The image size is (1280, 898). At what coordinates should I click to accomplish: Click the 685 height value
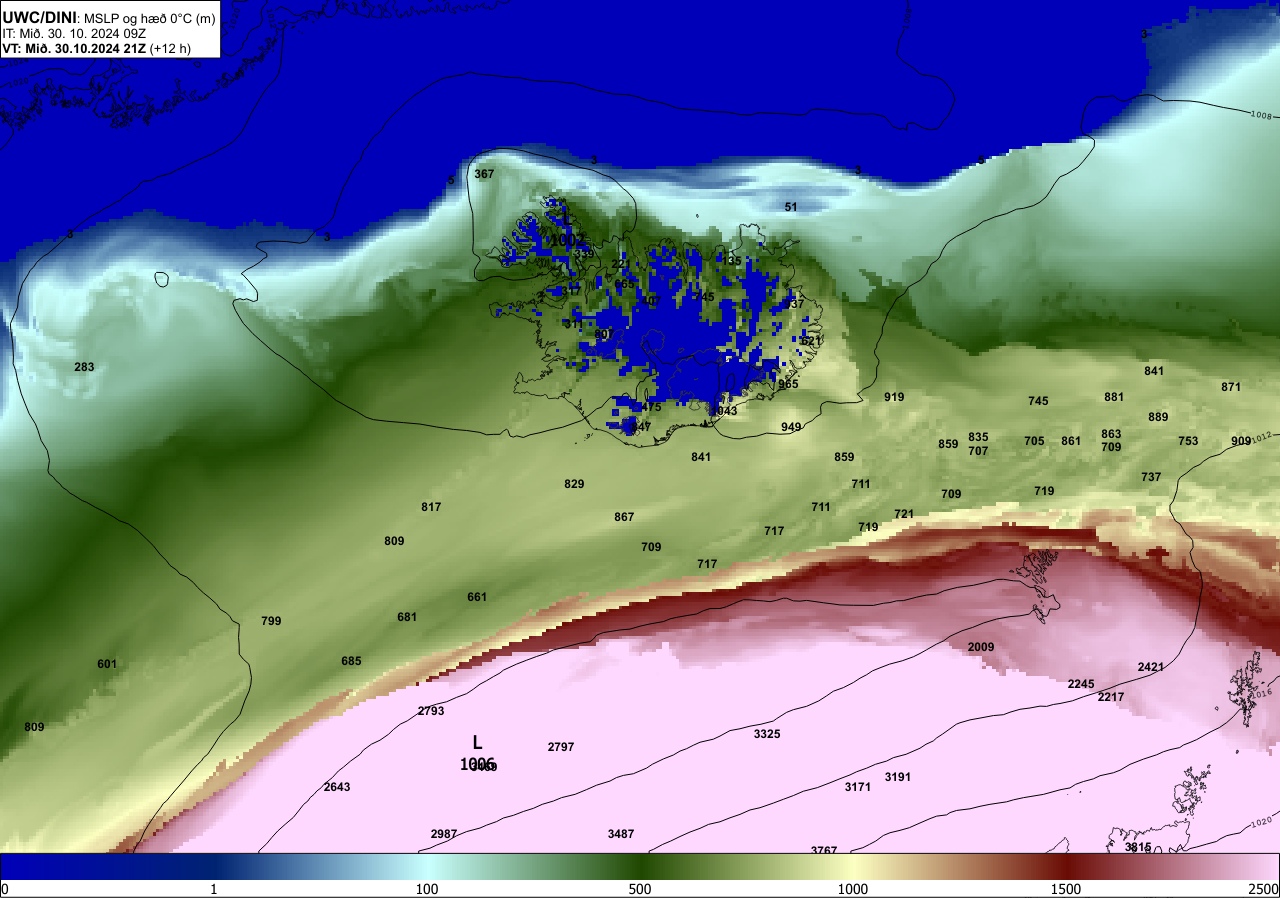pyautogui.click(x=351, y=661)
